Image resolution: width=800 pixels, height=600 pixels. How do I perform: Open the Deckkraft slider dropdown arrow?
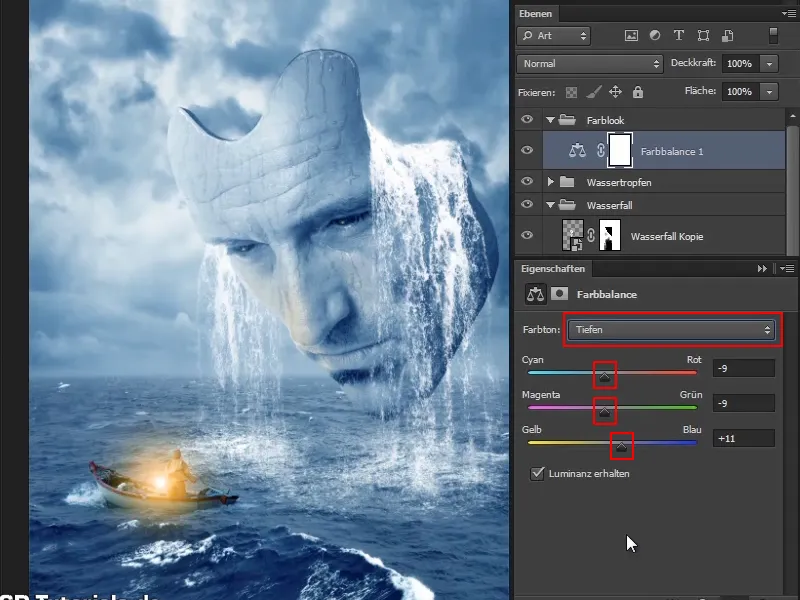769,64
